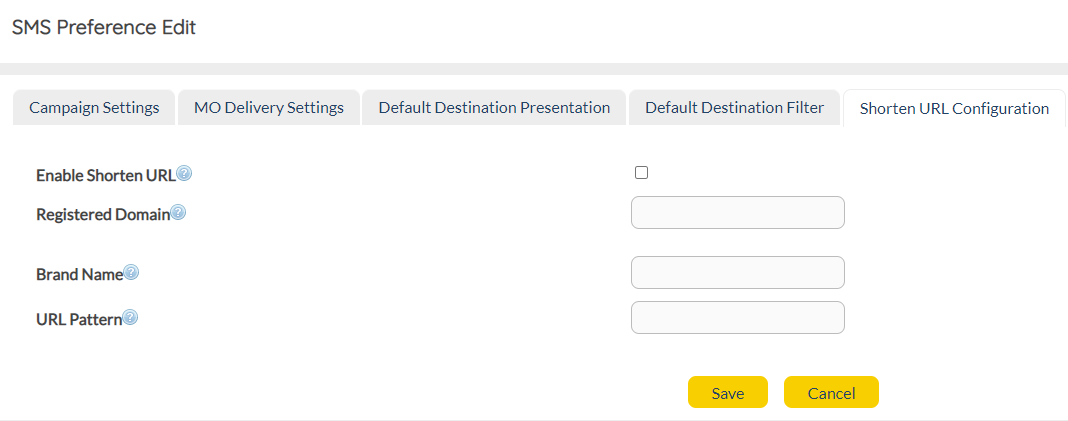Click the Brand Name label text
This screenshot has height=421, width=1068.
point(79,274)
